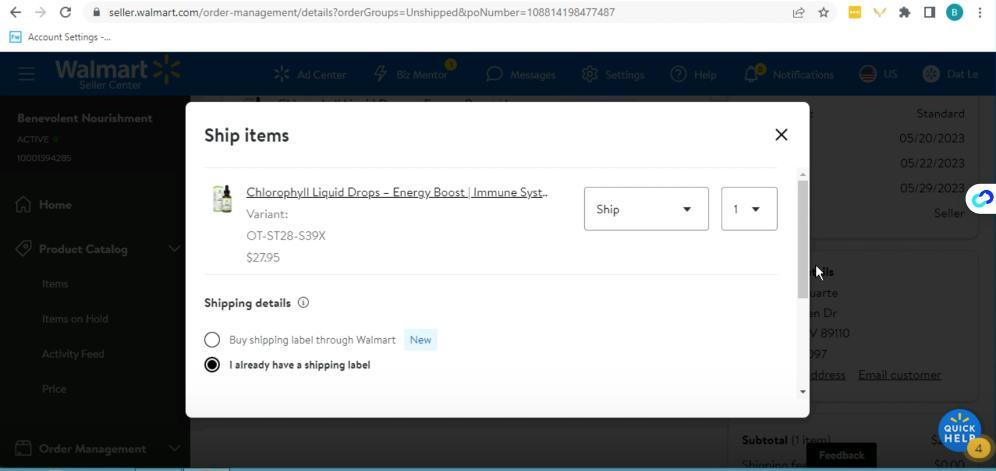Click the browser address bar URL
Image resolution: width=996 pixels, height=471 pixels.
(x=361, y=12)
